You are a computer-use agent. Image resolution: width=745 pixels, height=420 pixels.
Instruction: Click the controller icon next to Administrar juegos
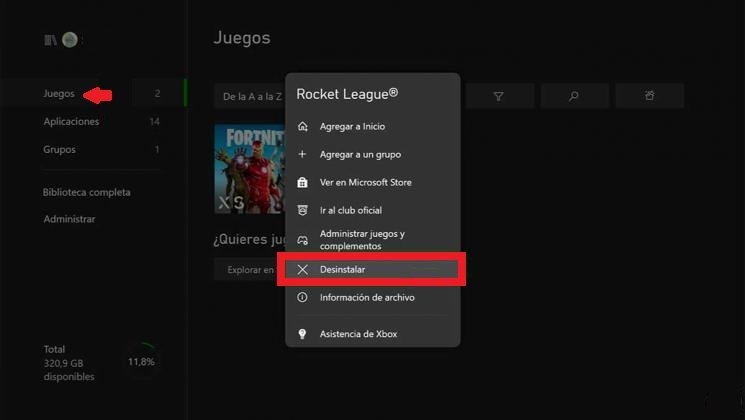[x=303, y=240]
